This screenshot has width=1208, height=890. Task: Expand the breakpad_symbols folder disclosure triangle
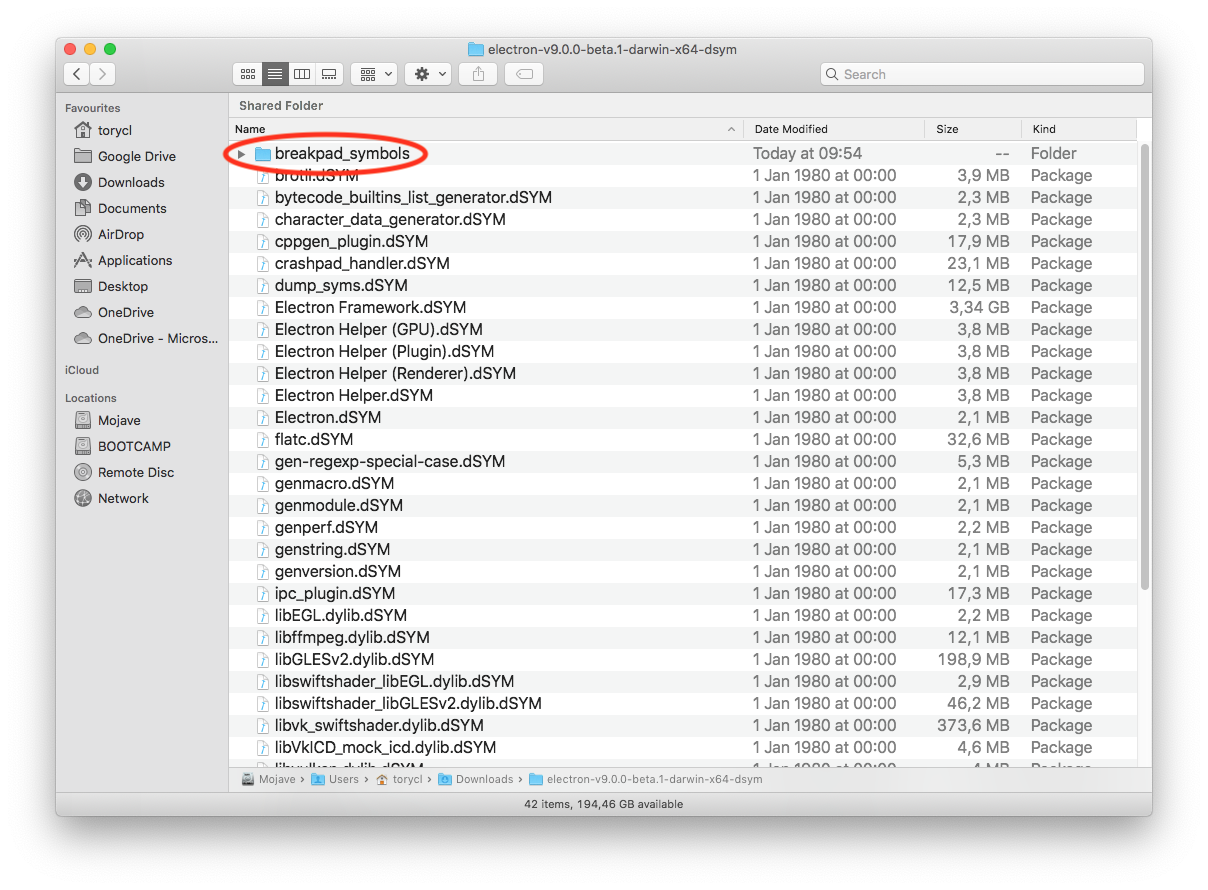pyautogui.click(x=241, y=154)
